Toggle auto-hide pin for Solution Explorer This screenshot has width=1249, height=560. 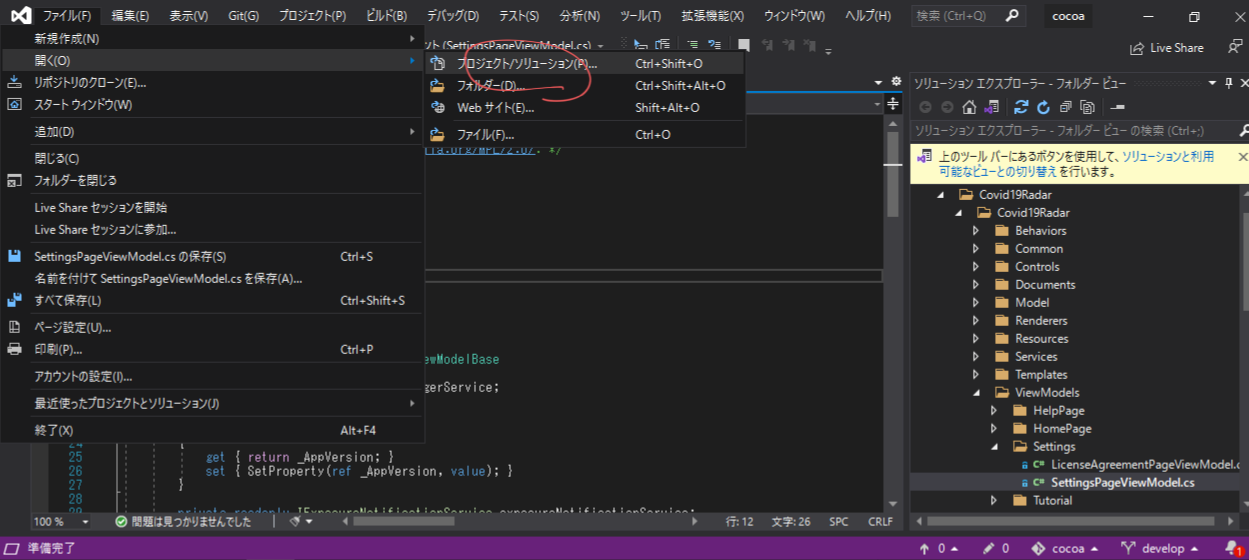point(1227,82)
